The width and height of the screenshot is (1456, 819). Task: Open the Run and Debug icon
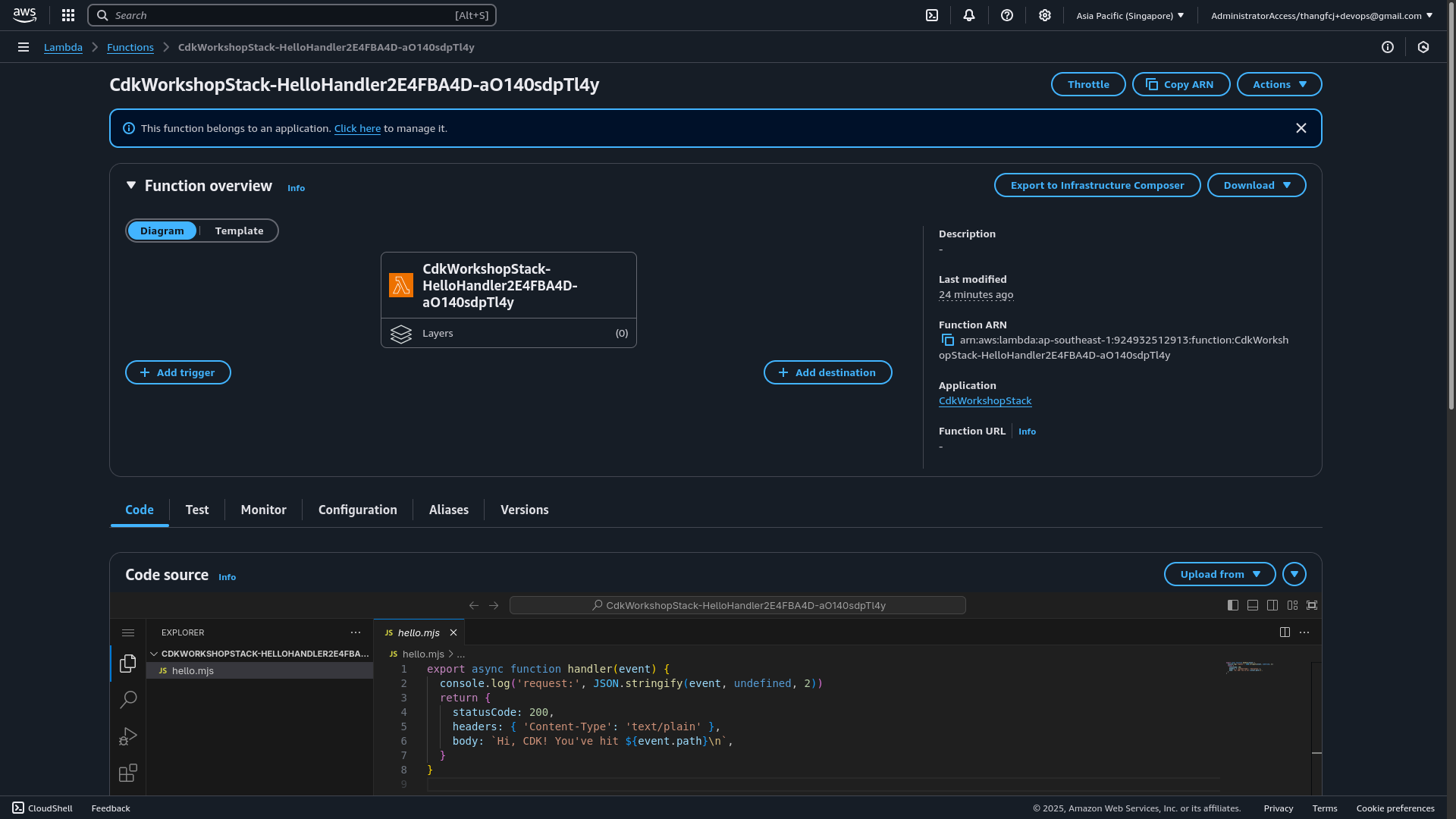[x=128, y=736]
